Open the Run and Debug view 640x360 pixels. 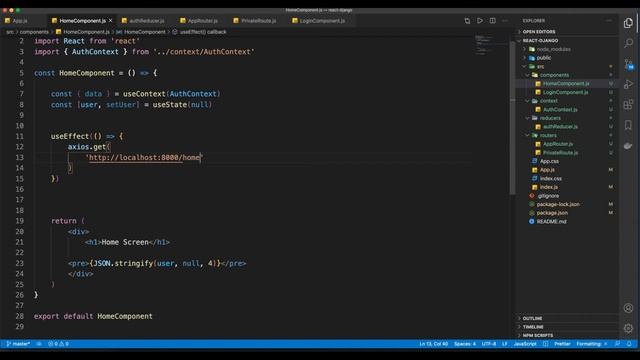[x=628, y=84]
